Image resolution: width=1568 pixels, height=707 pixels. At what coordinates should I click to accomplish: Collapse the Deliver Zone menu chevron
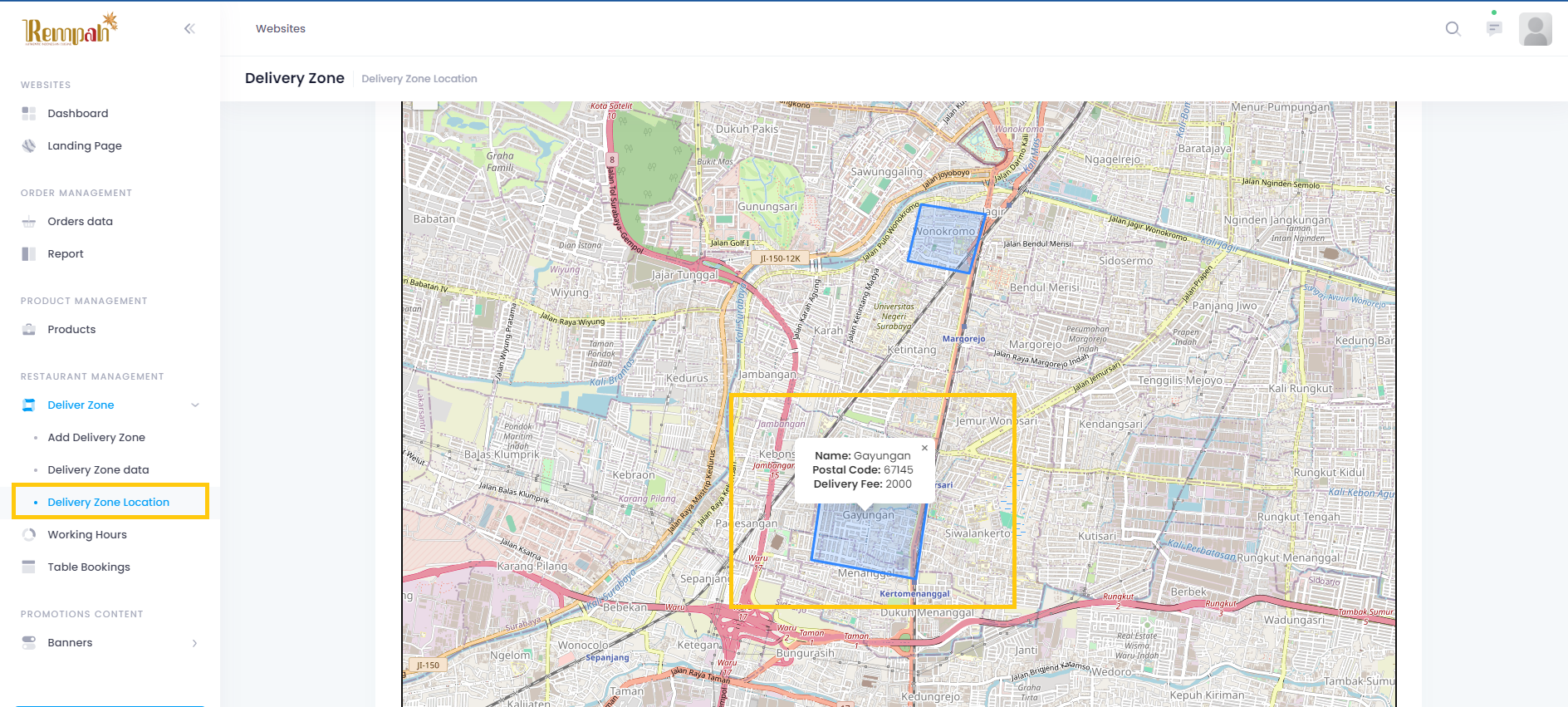pyautogui.click(x=195, y=405)
